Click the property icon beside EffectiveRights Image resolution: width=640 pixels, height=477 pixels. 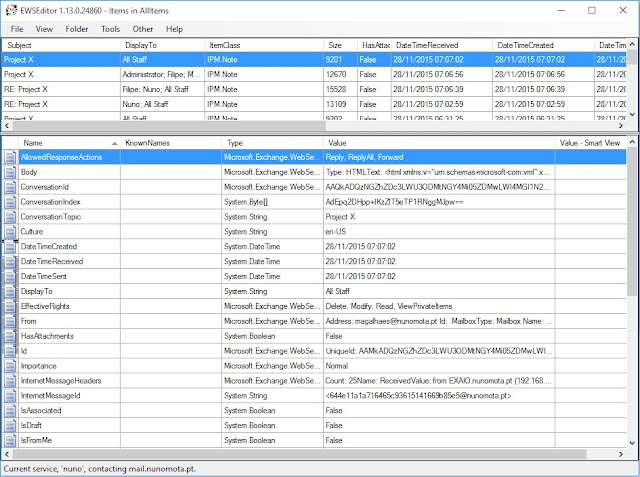(10, 306)
